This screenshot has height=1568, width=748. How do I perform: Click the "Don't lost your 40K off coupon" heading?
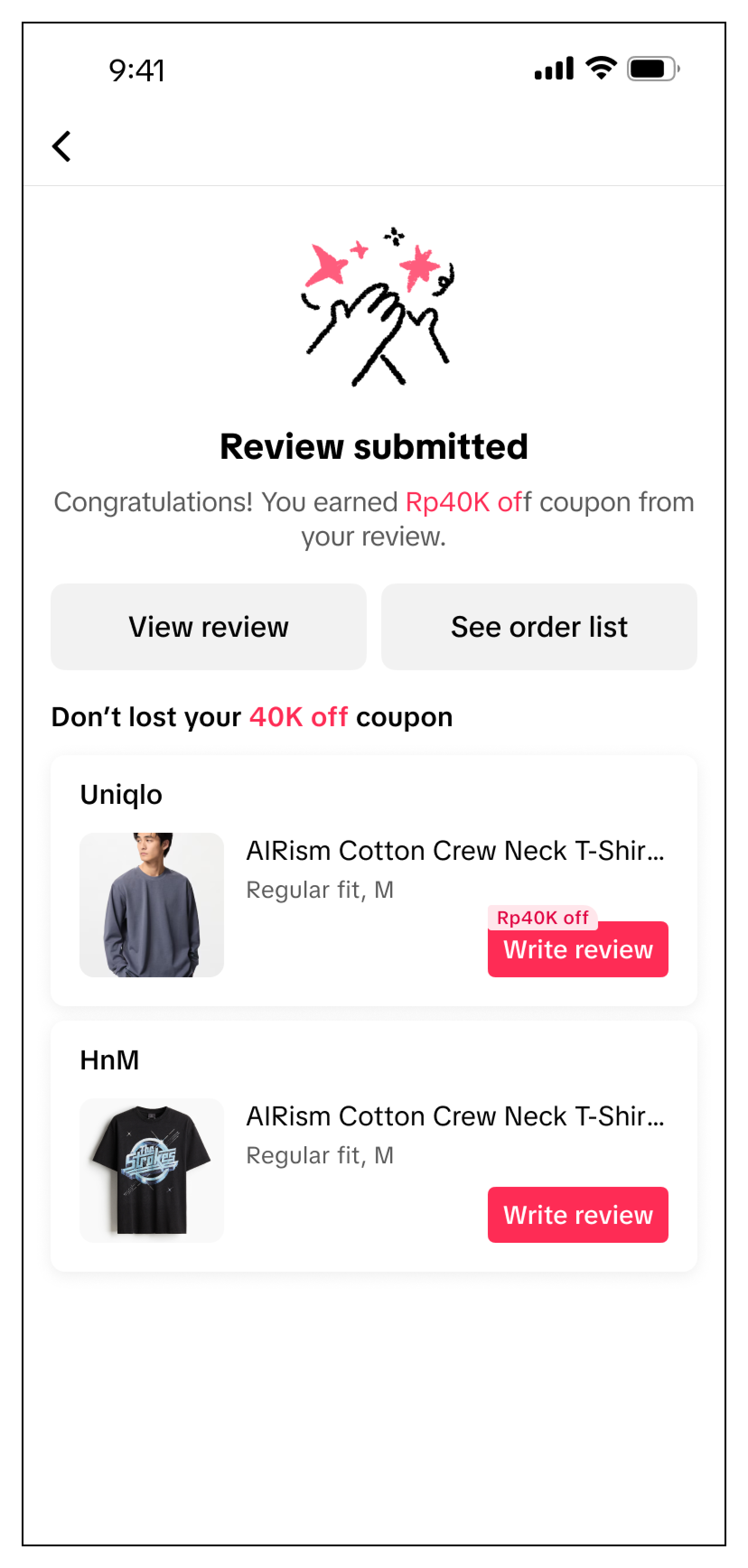click(252, 717)
